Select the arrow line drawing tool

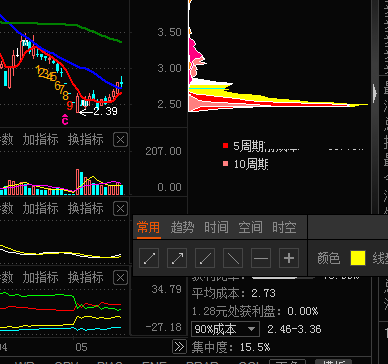coord(177,258)
